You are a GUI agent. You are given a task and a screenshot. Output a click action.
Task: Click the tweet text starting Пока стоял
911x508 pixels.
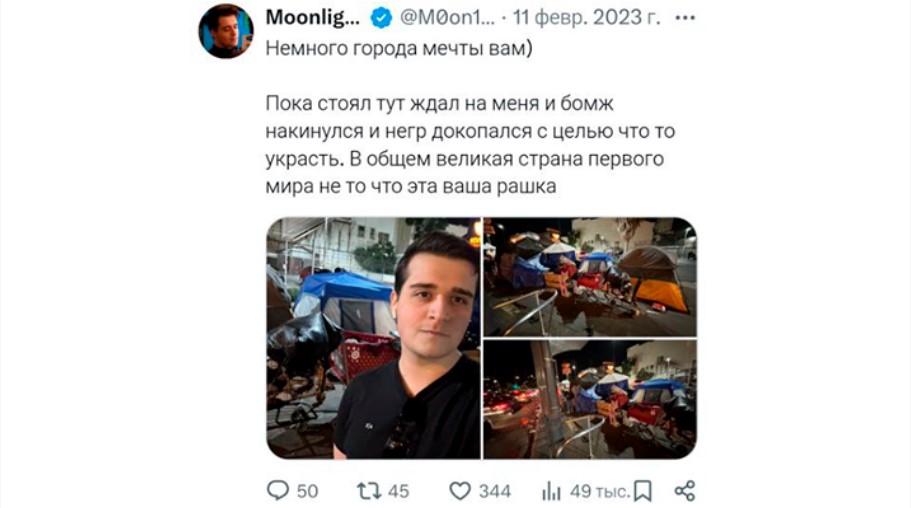click(x=470, y=145)
